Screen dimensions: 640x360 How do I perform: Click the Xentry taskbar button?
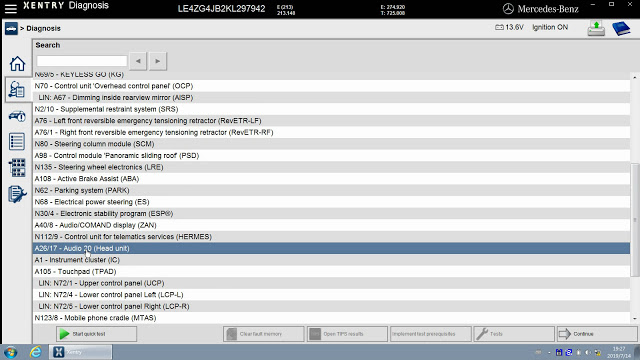click(81, 352)
